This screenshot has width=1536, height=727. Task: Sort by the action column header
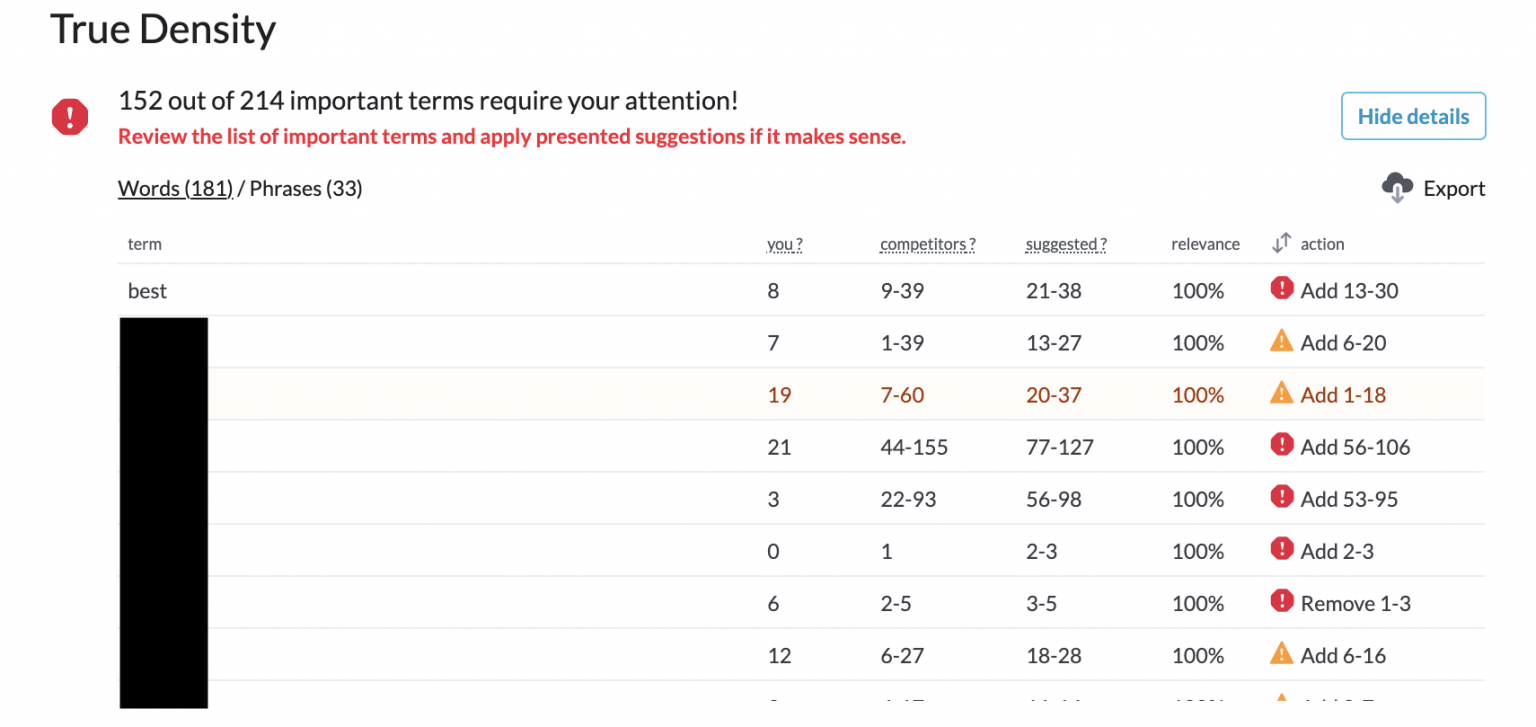(1322, 244)
